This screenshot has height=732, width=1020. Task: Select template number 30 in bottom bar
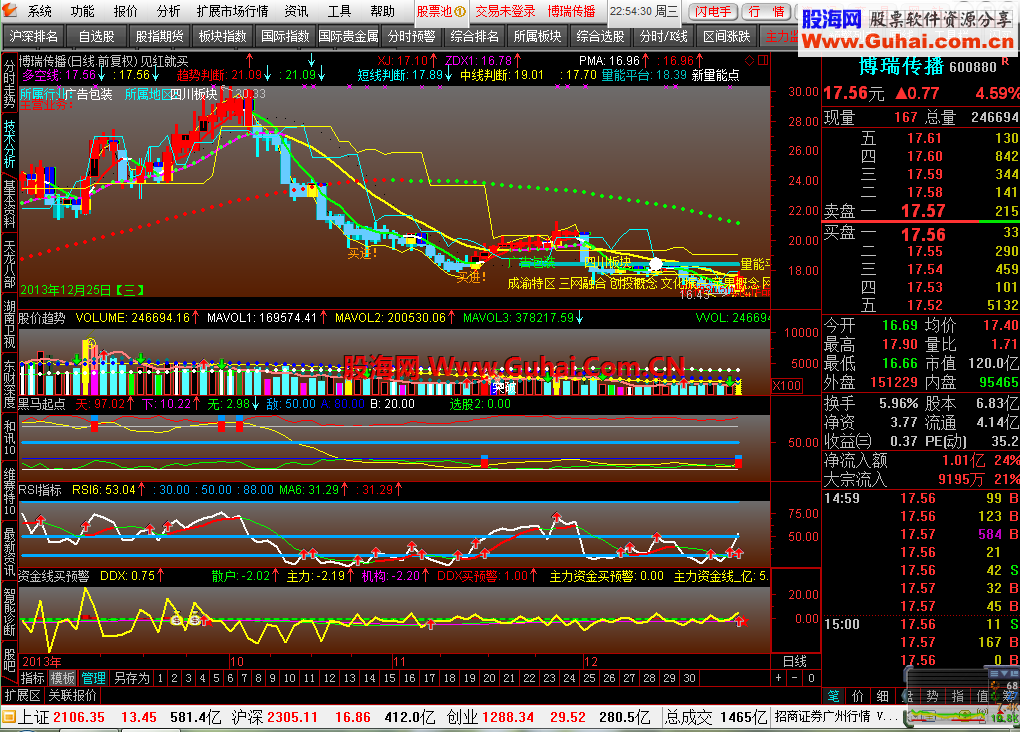[690, 678]
